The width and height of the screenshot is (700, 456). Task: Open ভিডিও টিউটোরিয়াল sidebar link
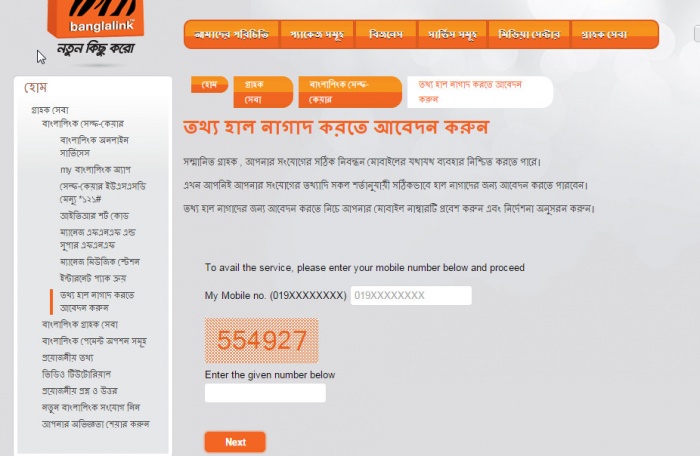pos(76,374)
